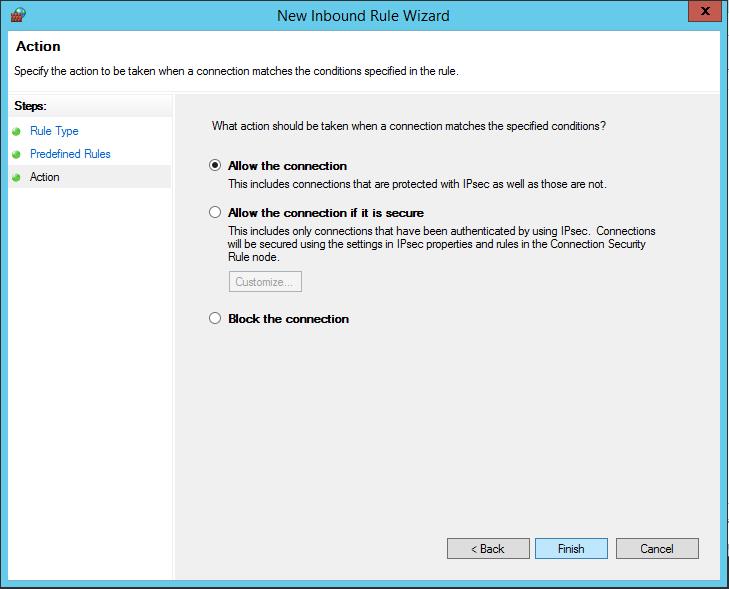
Task: Click the green bullet beside Predefined Rules
Action: coord(16,154)
